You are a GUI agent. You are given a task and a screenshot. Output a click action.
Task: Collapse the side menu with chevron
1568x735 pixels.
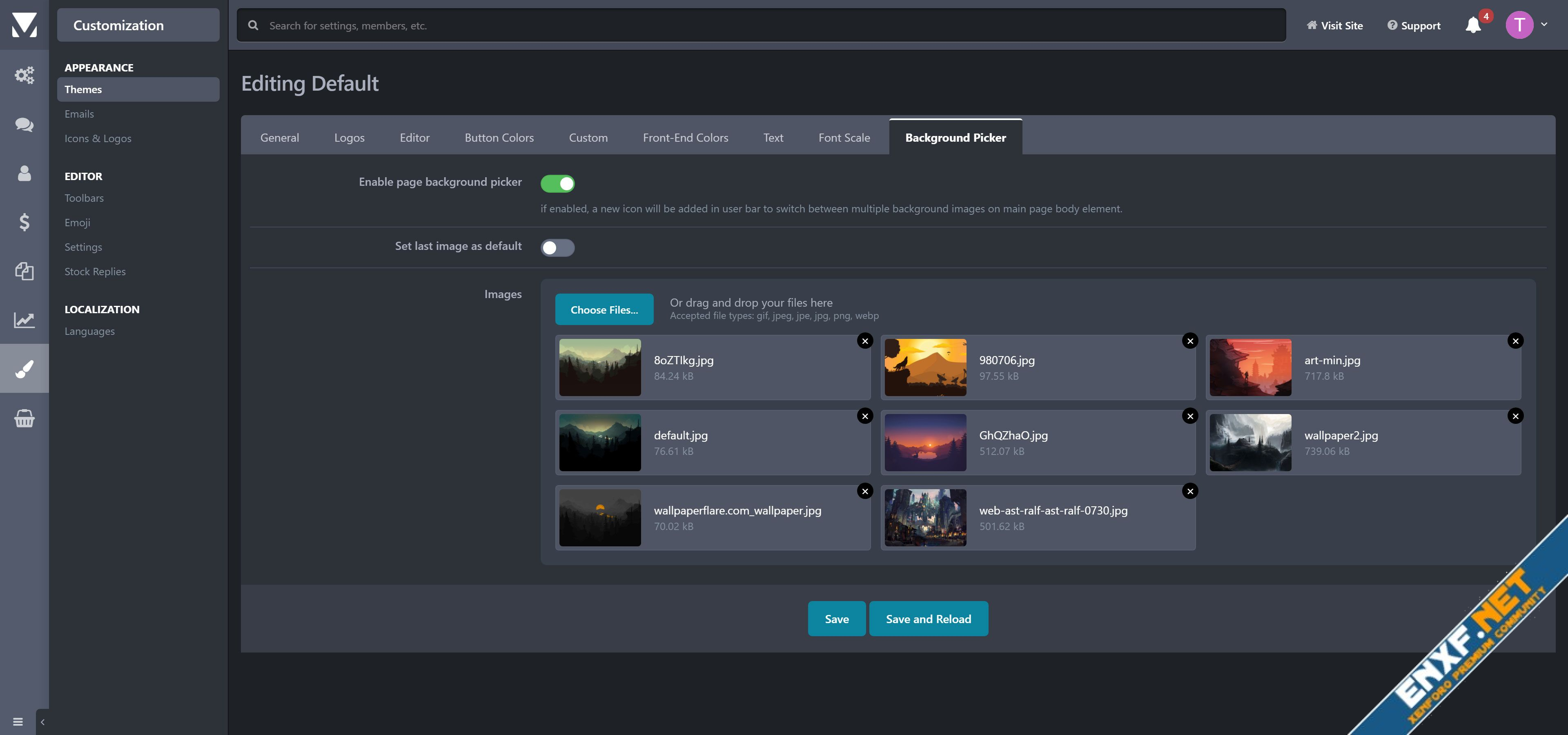[x=42, y=722]
